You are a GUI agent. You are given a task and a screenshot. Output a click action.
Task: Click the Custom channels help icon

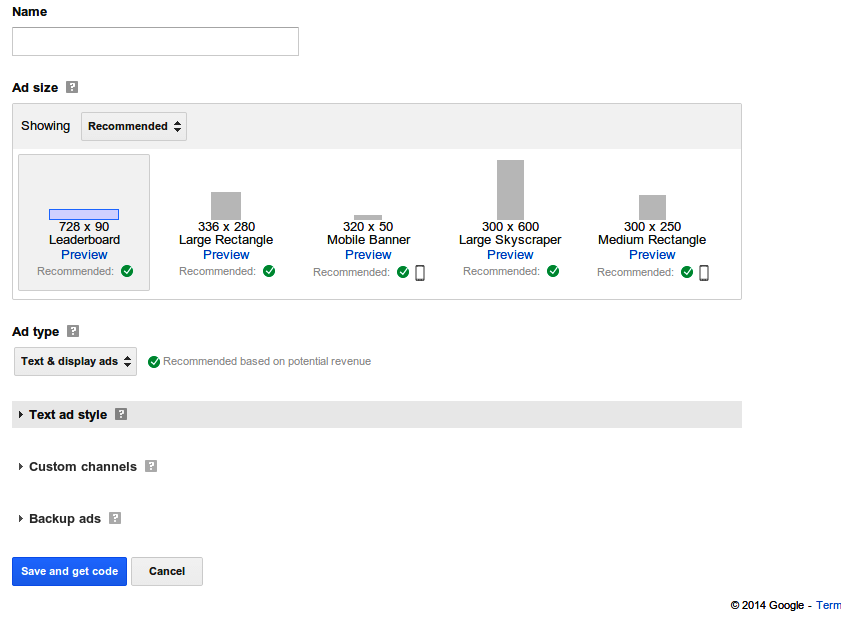click(151, 466)
